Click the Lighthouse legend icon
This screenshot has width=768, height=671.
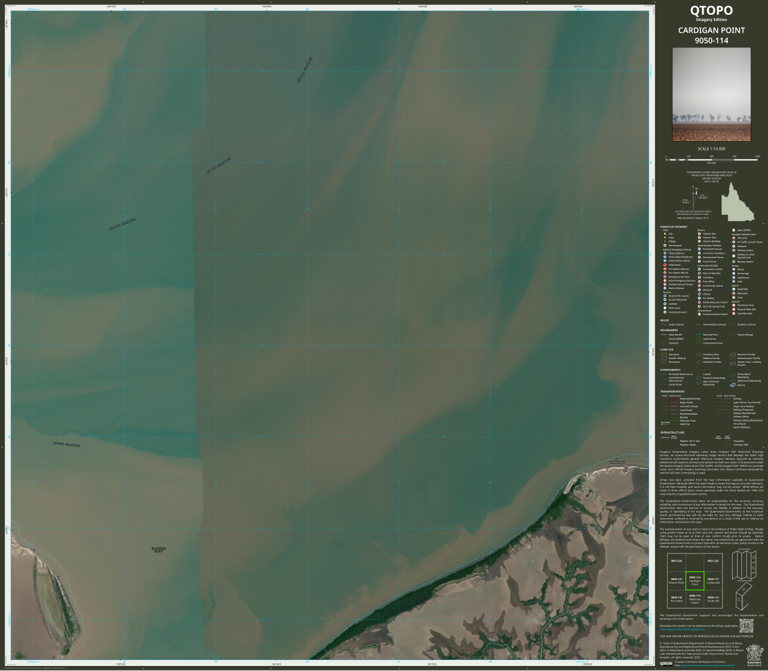click(734, 278)
